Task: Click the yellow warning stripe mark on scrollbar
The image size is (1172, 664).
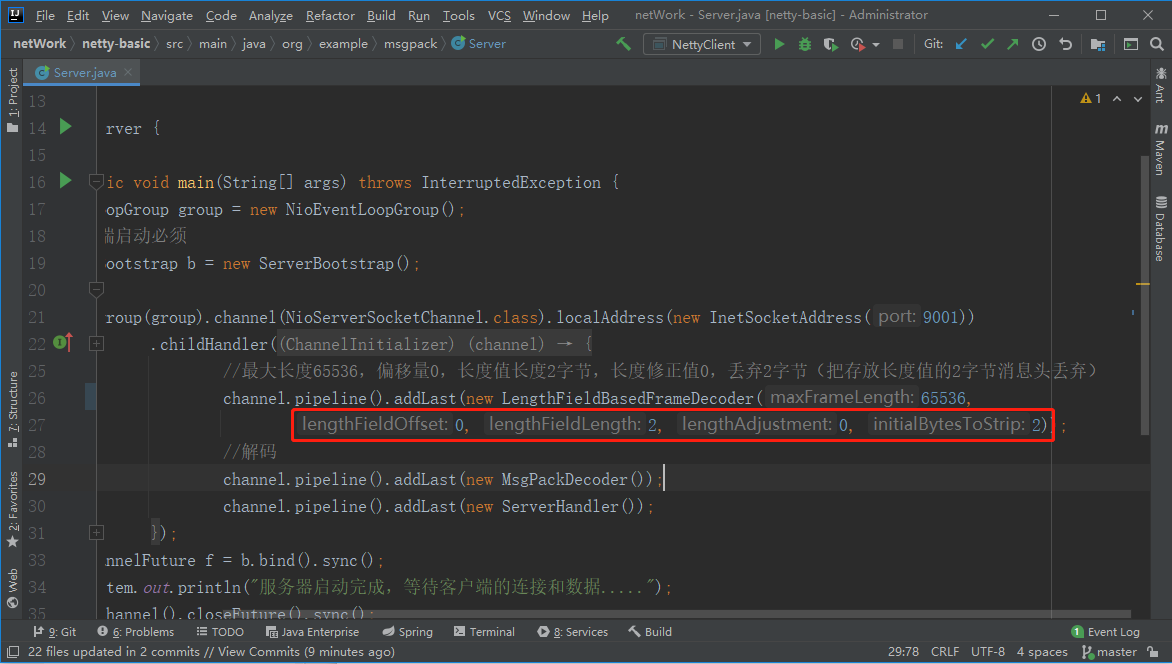Action: pos(1143,284)
